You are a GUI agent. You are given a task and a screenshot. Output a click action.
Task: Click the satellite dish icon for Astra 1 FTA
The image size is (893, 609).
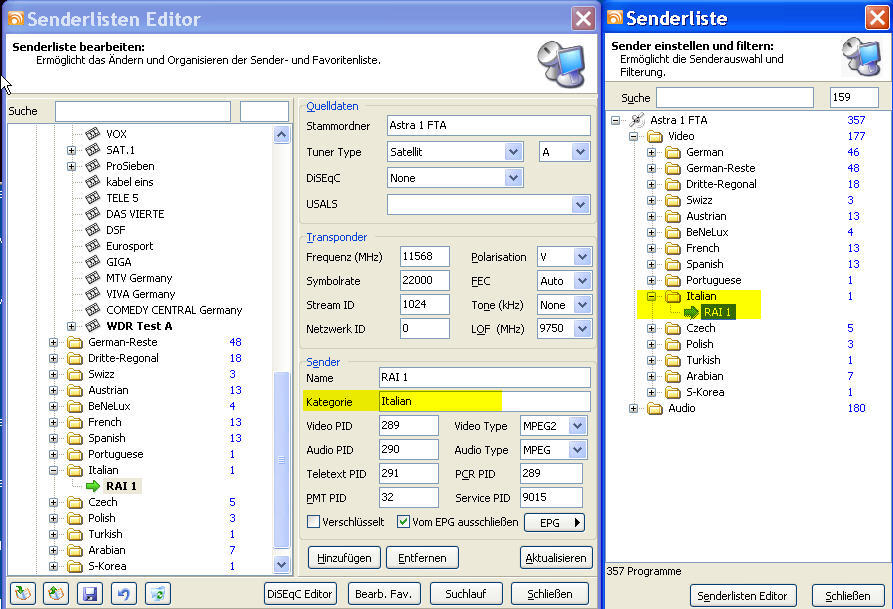pos(637,120)
